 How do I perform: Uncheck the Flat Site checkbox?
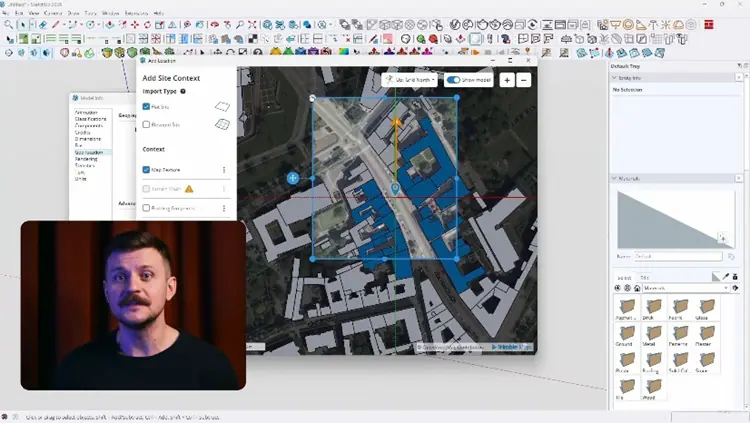click(146, 107)
